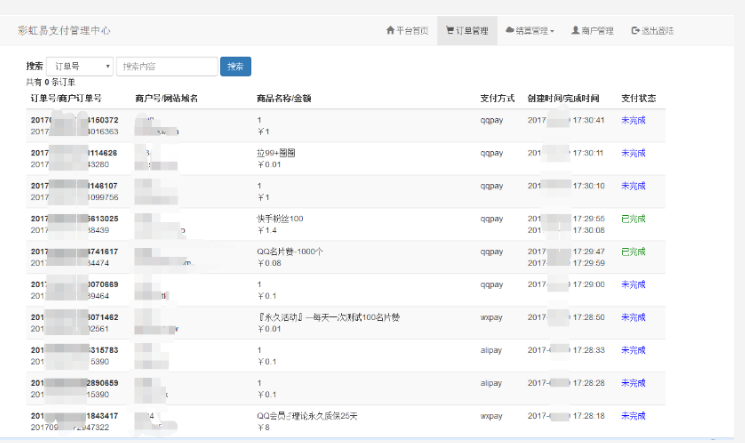
Task: Click the ￥1.4 amount
Action: click(x=267, y=230)
